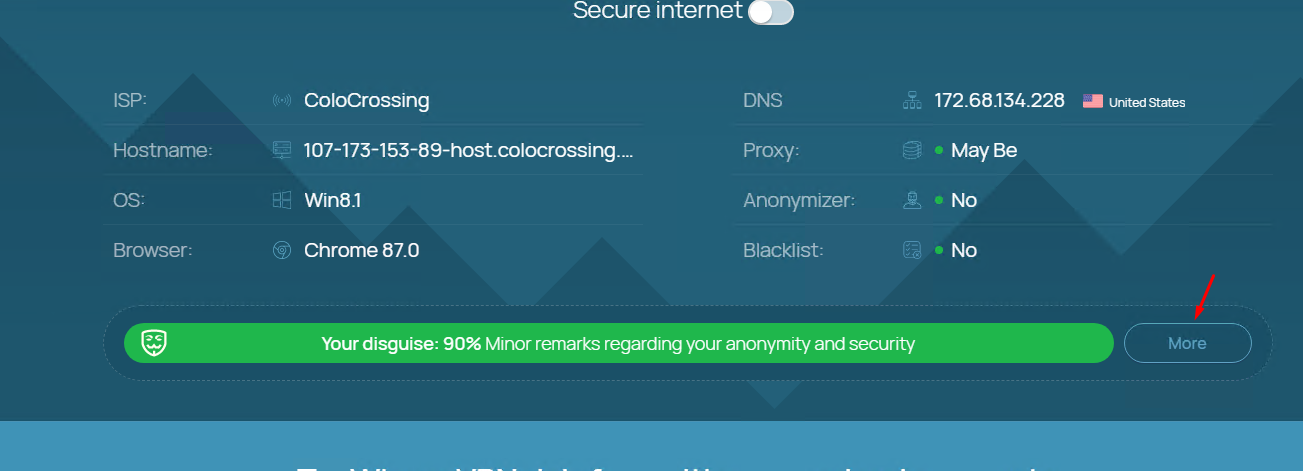Viewport: 1303px width, 471px height.
Task: Click the Blacklist checklist icon
Action: pyautogui.click(x=912, y=250)
